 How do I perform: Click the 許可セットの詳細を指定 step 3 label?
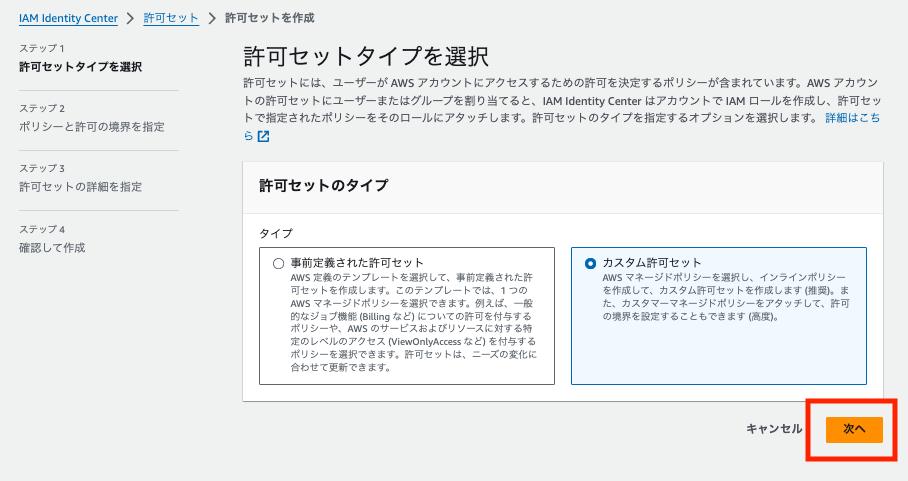80,187
